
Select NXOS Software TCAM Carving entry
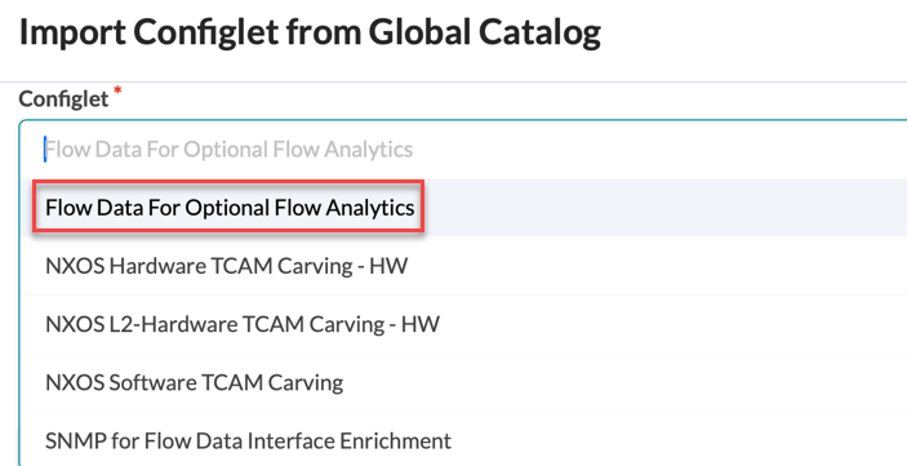click(x=195, y=382)
